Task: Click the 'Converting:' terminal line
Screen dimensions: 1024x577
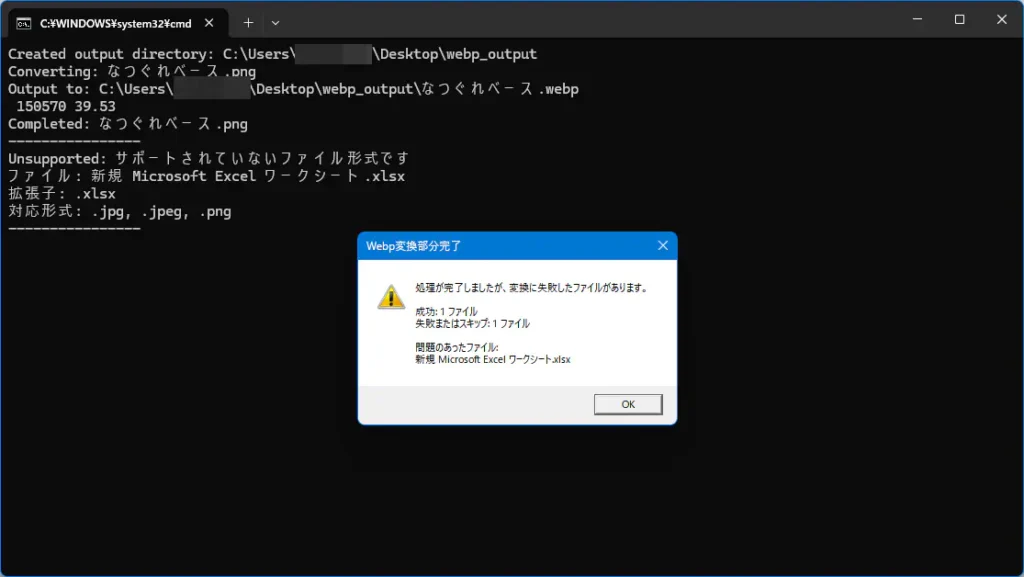Action: (x=132, y=71)
